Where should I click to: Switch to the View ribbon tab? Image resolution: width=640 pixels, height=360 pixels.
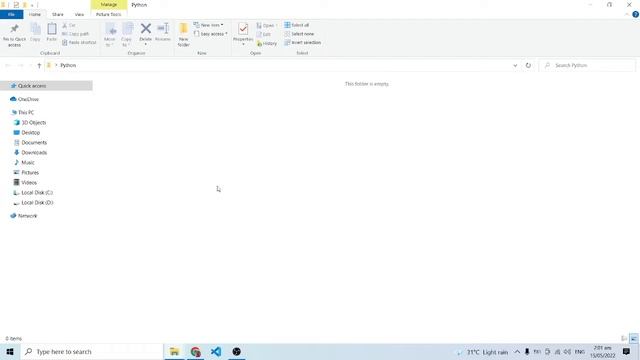(x=79, y=14)
